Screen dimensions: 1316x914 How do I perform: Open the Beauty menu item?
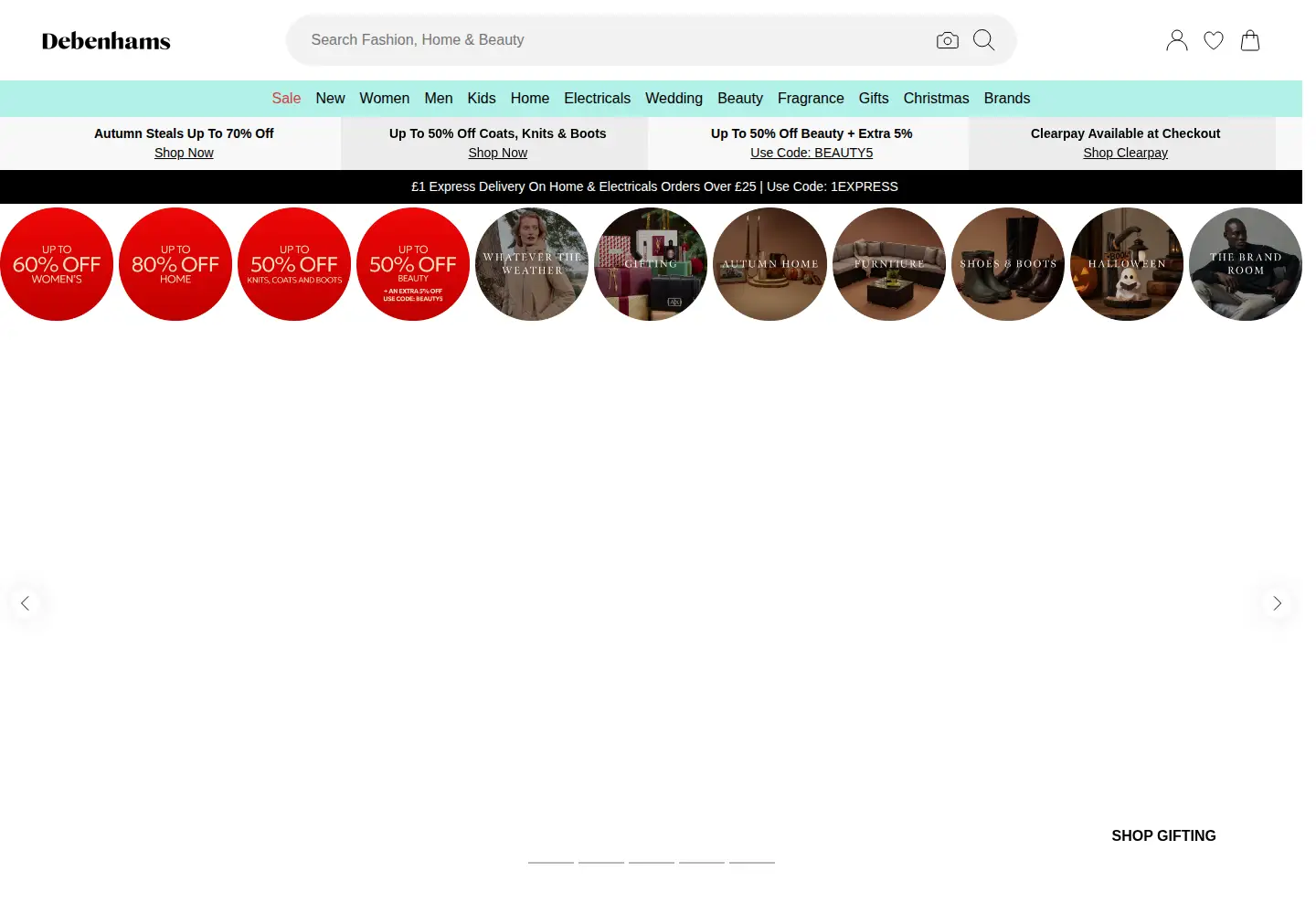pos(740,99)
